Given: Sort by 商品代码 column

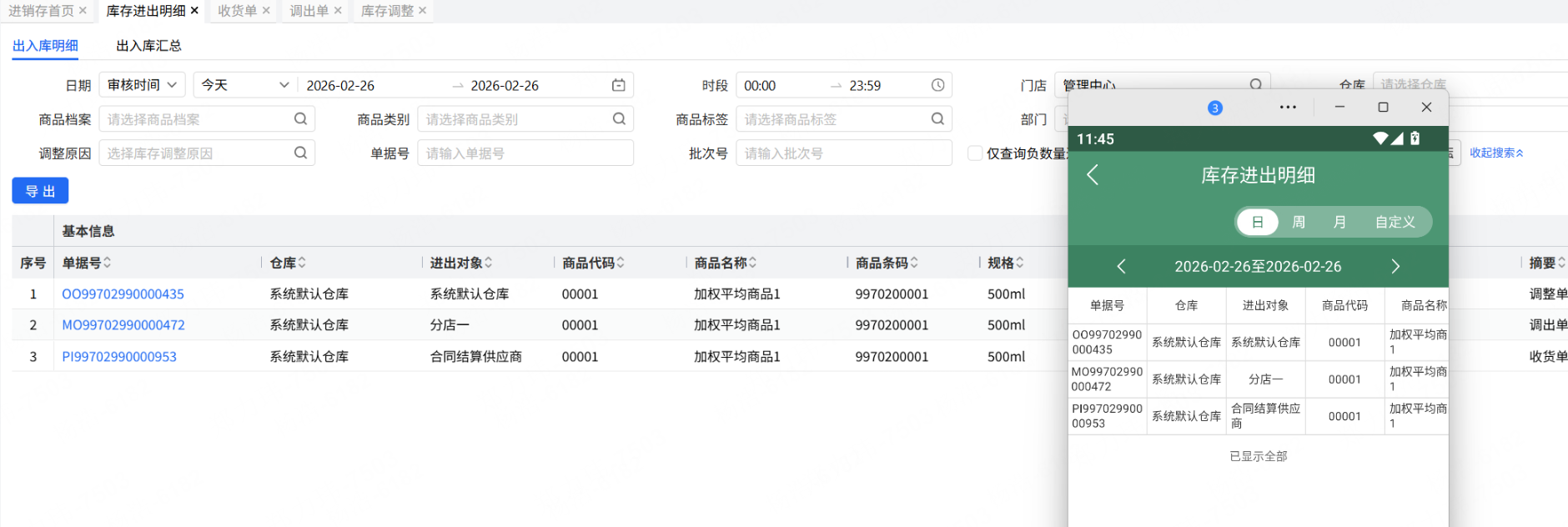Looking at the screenshot, I should [x=621, y=263].
